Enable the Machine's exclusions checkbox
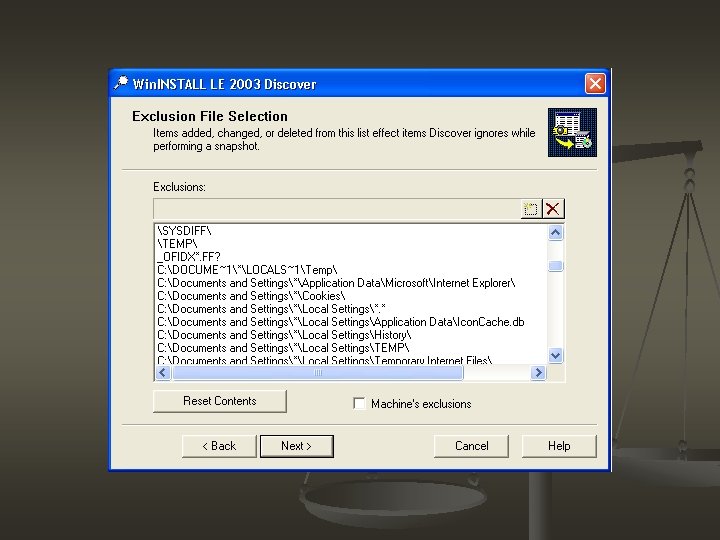720x540 pixels. 359,404
